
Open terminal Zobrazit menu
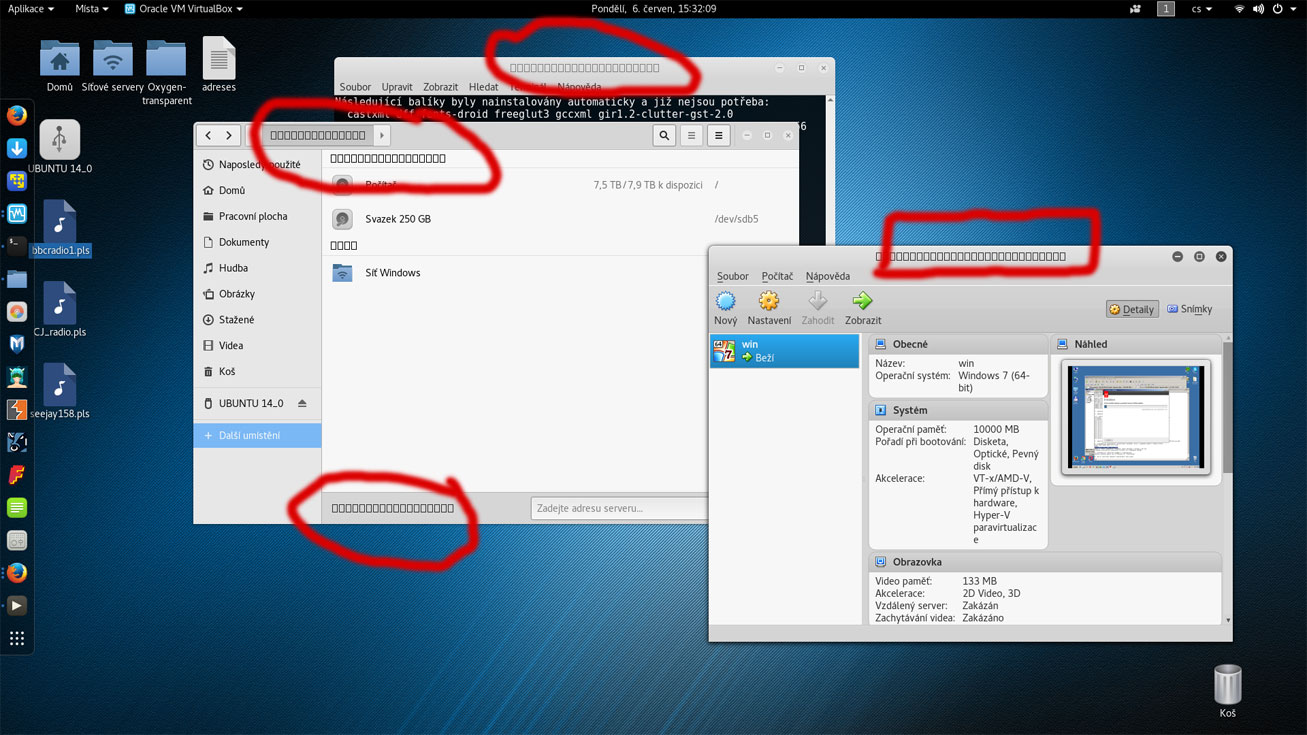440,87
